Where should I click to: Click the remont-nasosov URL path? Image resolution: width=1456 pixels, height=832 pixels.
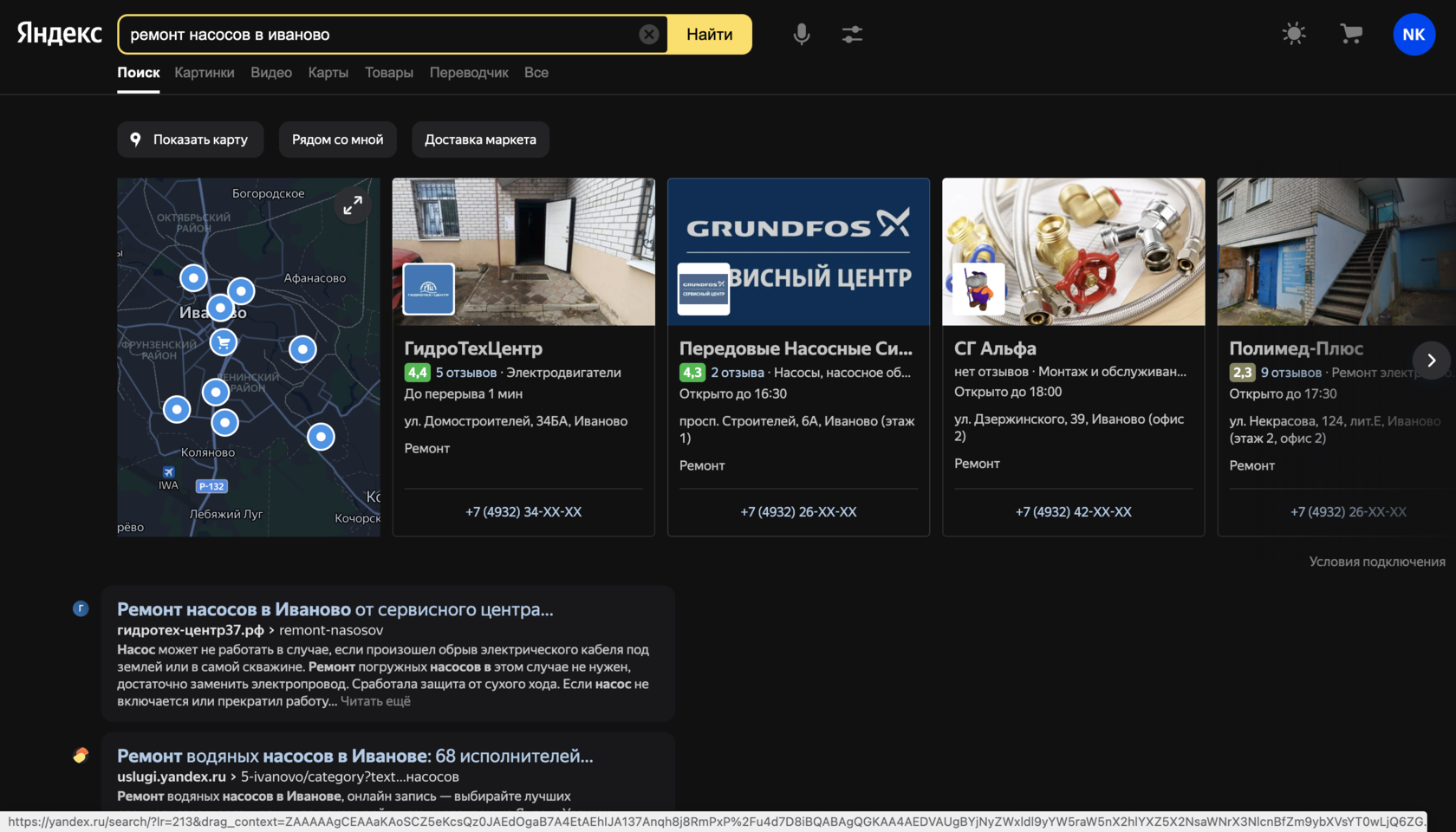(331, 630)
